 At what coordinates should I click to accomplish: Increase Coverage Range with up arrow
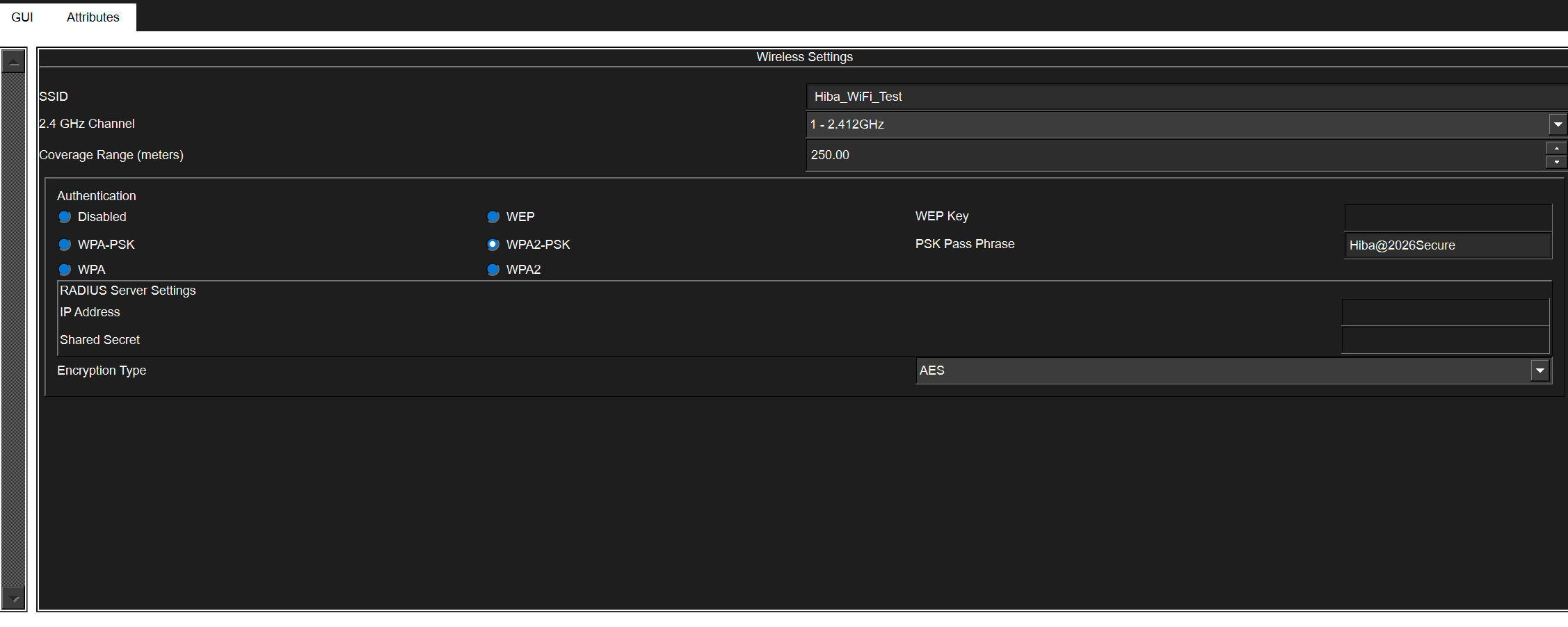(1556, 148)
